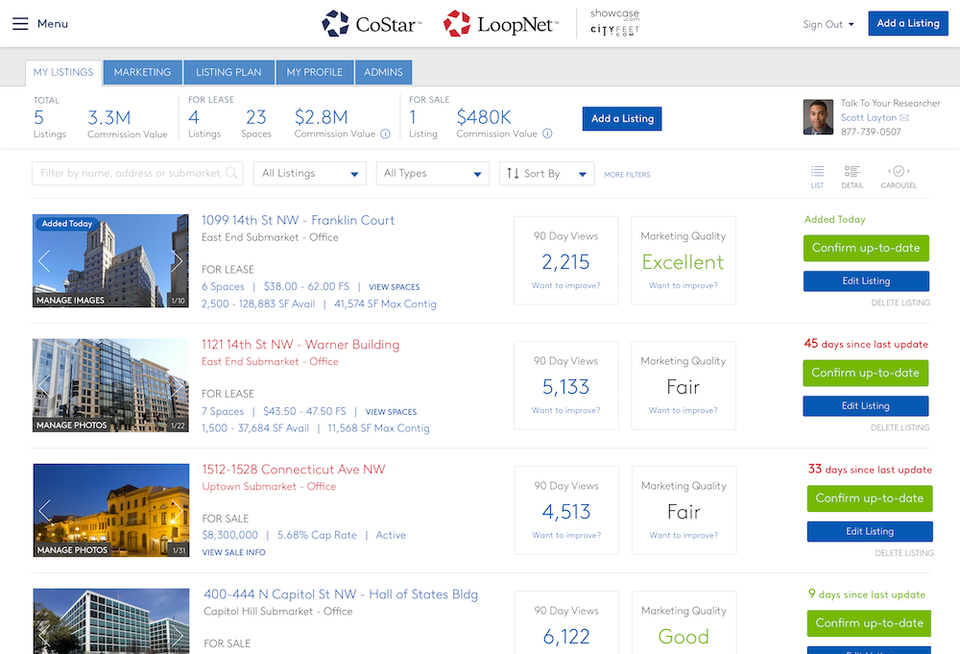
Task: Open the CityFeet logo link
Action: click(615, 31)
